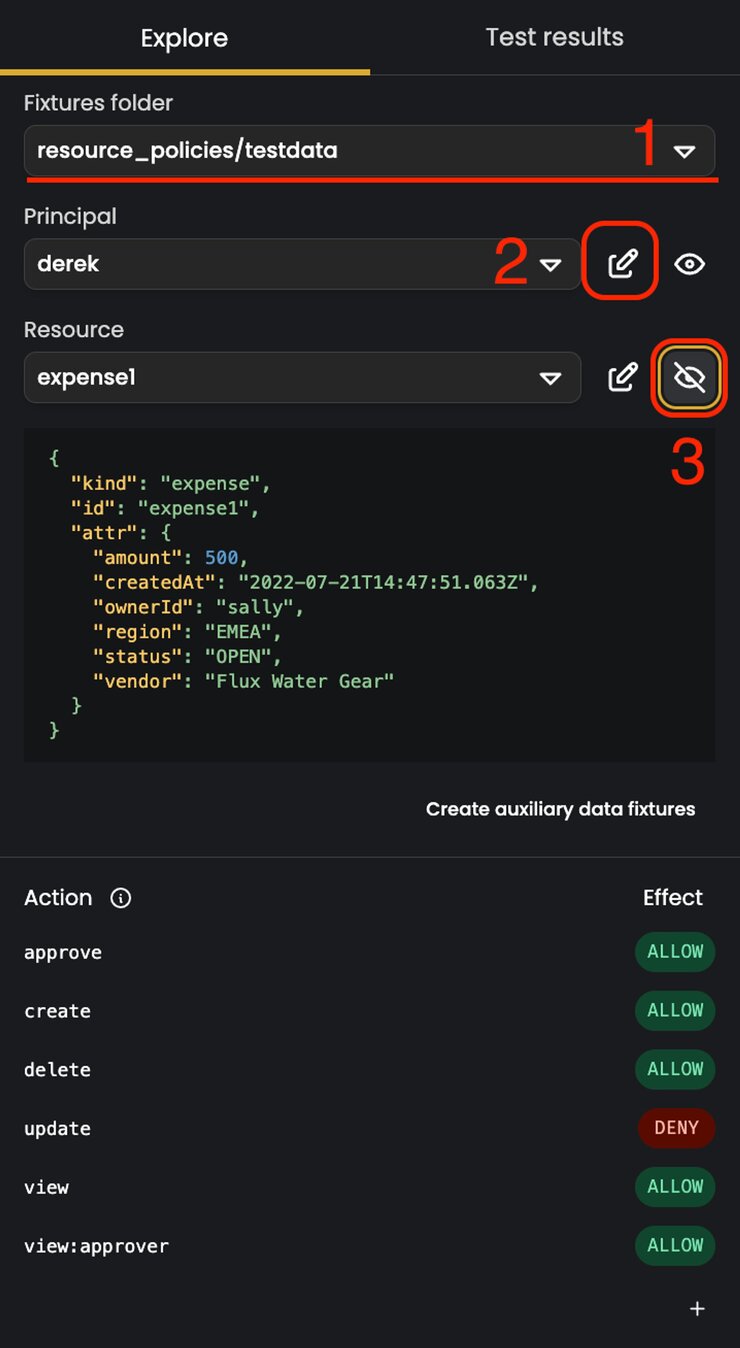Hide resource JSON with crossed-eye icon
740x1348 pixels.
coord(690,377)
